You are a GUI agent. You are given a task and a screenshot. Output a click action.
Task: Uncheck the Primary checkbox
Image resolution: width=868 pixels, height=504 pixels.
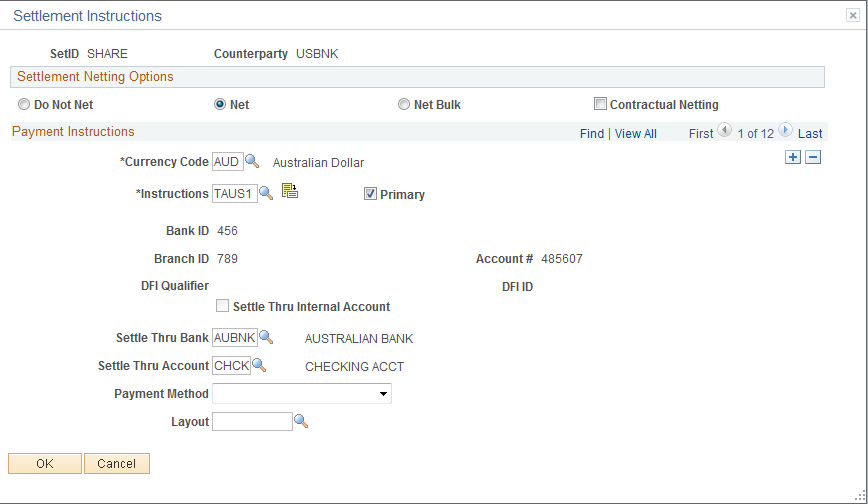(x=370, y=194)
